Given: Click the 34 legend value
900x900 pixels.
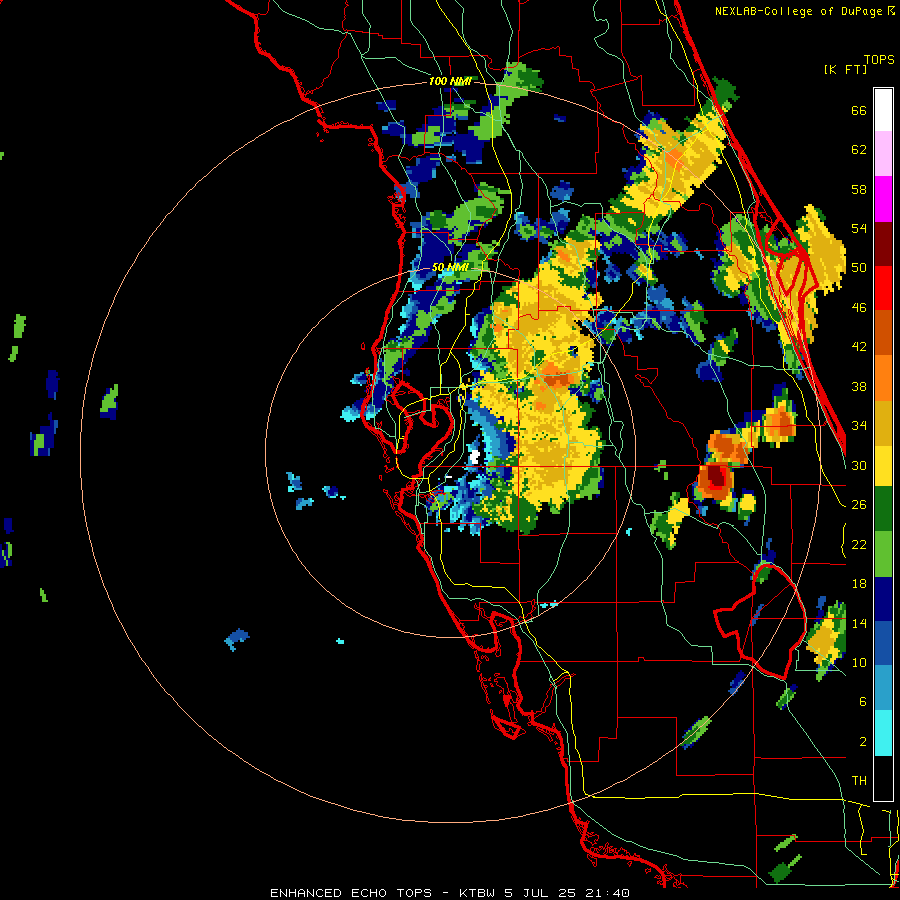Looking at the screenshot, I should tap(859, 426).
